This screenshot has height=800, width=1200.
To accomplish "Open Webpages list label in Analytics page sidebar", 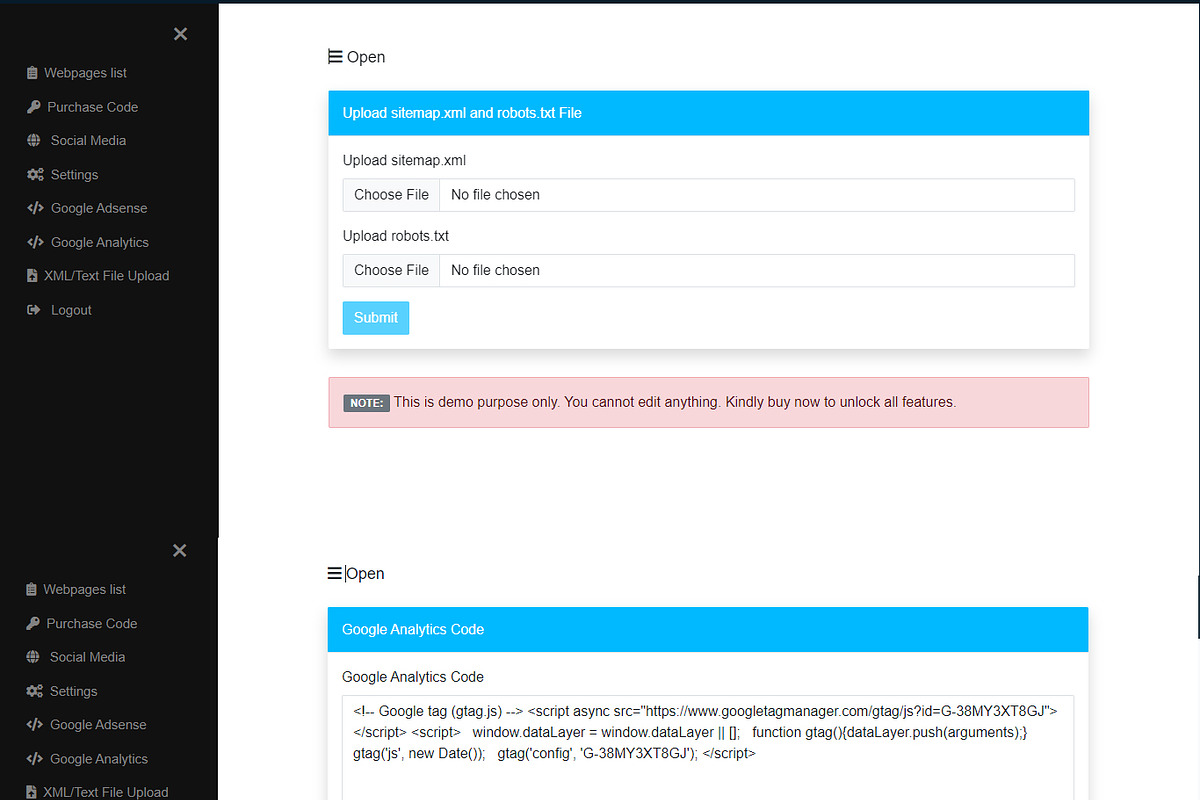I will (x=84, y=589).
